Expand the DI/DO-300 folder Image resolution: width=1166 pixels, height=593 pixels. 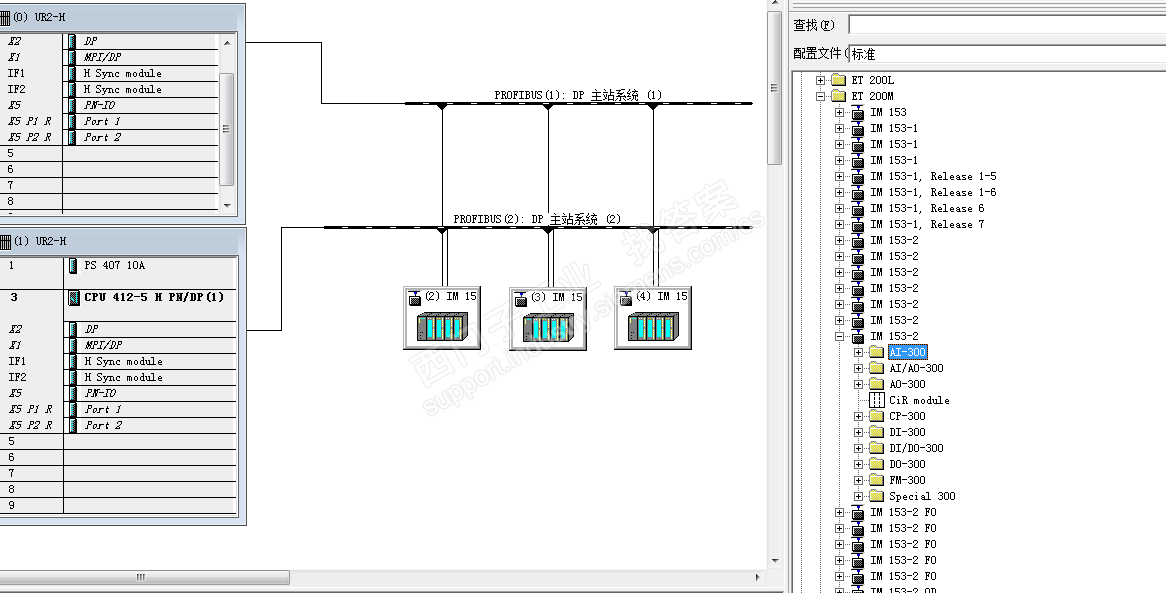(x=858, y=448)
